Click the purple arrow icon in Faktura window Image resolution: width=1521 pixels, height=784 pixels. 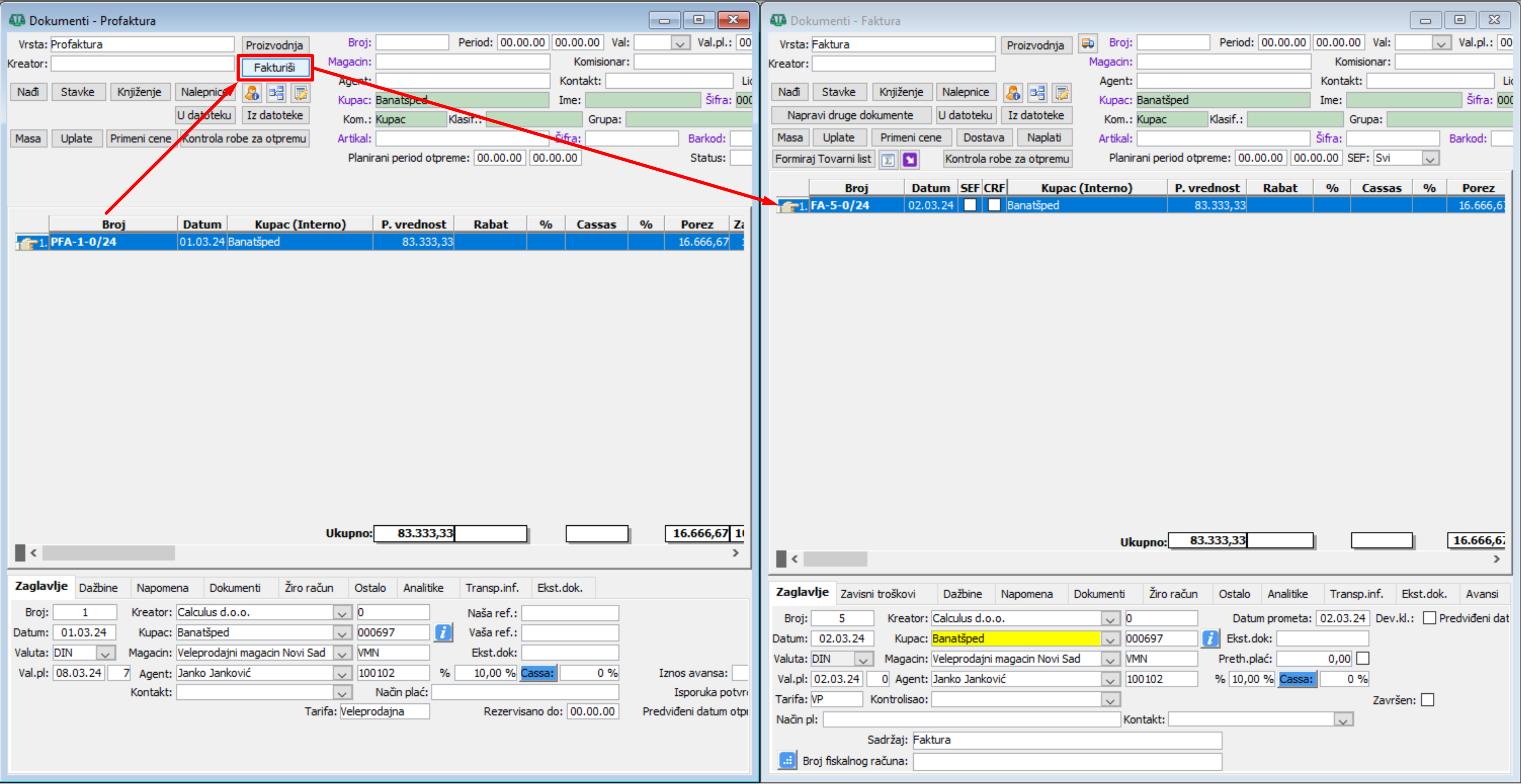(910, 159)
